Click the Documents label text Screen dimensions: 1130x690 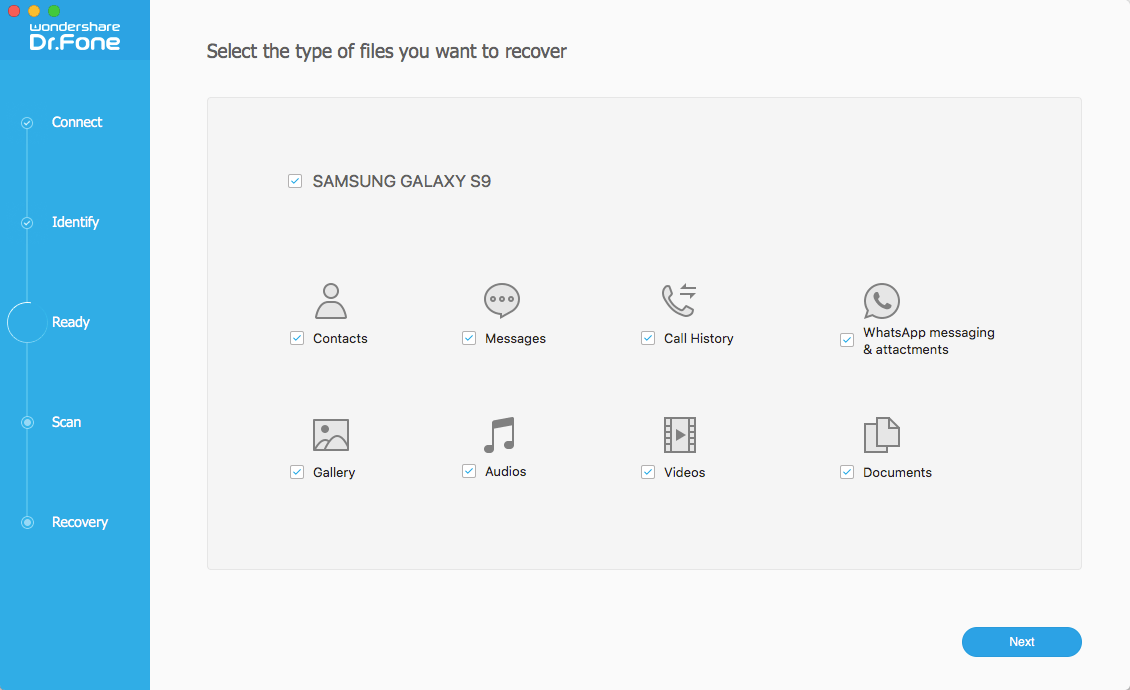click(x=897, y=472)
